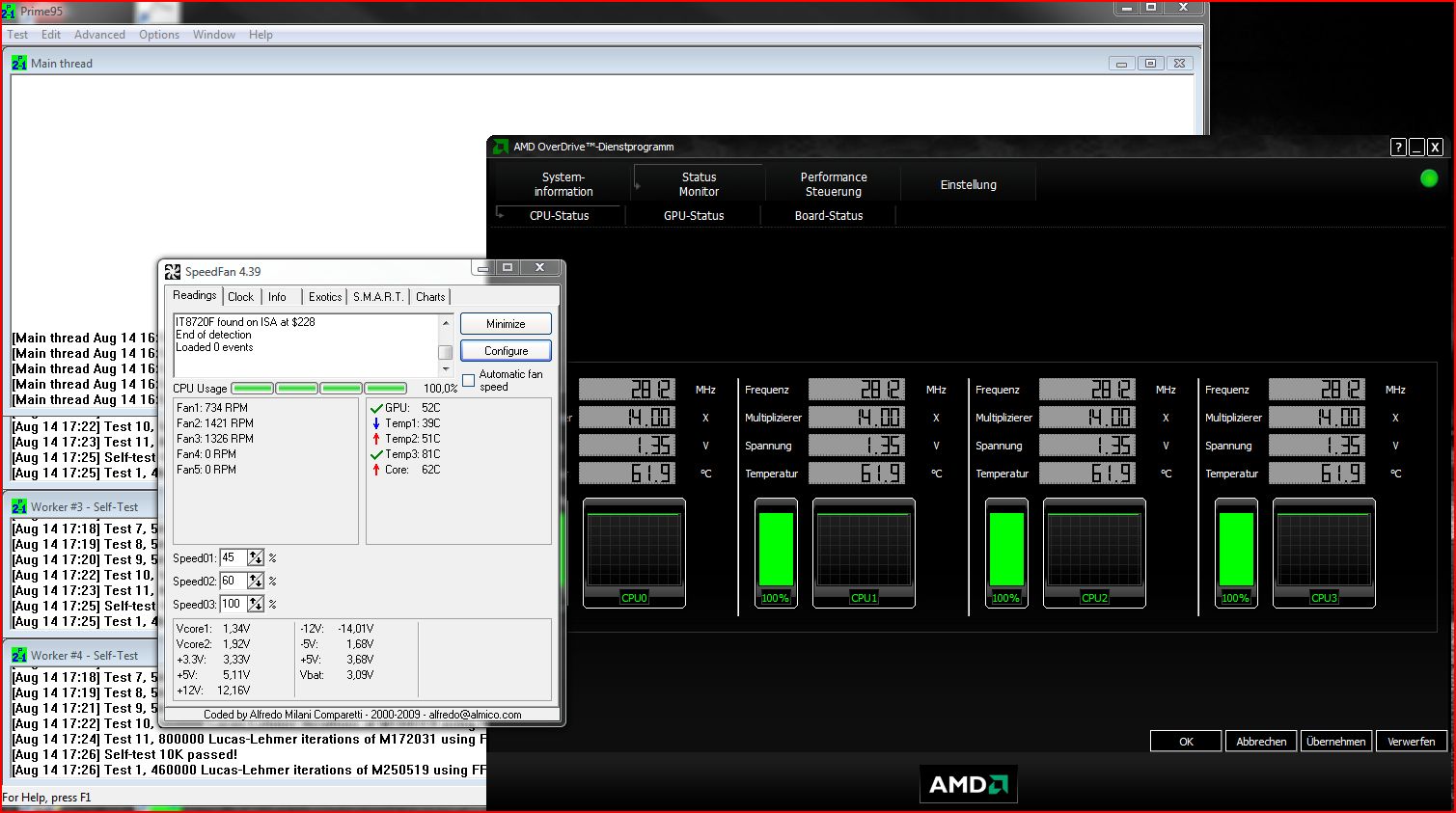Click the CPU0 usage graph
The width and height of the screenshot is (1456, 813).
click(x=634, y=553)
